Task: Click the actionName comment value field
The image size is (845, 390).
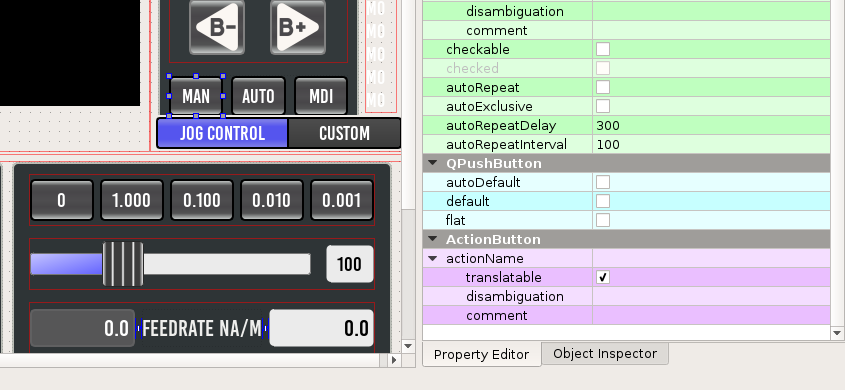Action: tap(711, 315)
